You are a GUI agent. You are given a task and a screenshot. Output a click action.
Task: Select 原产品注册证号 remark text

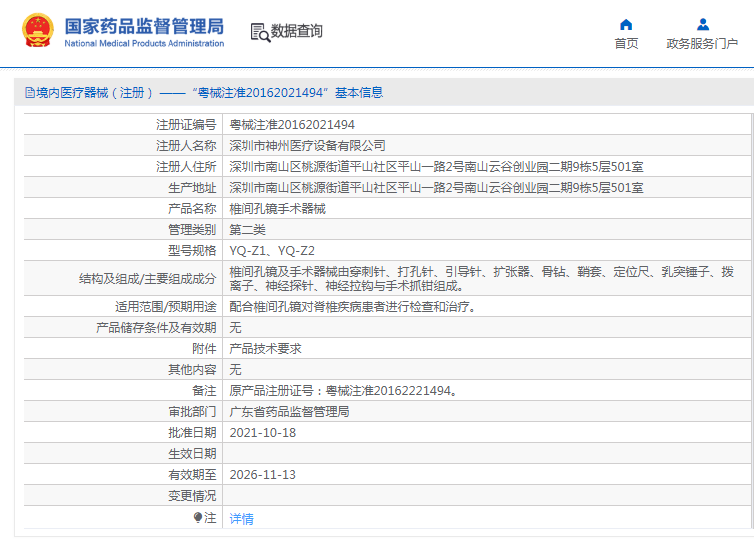pos(343,391)
